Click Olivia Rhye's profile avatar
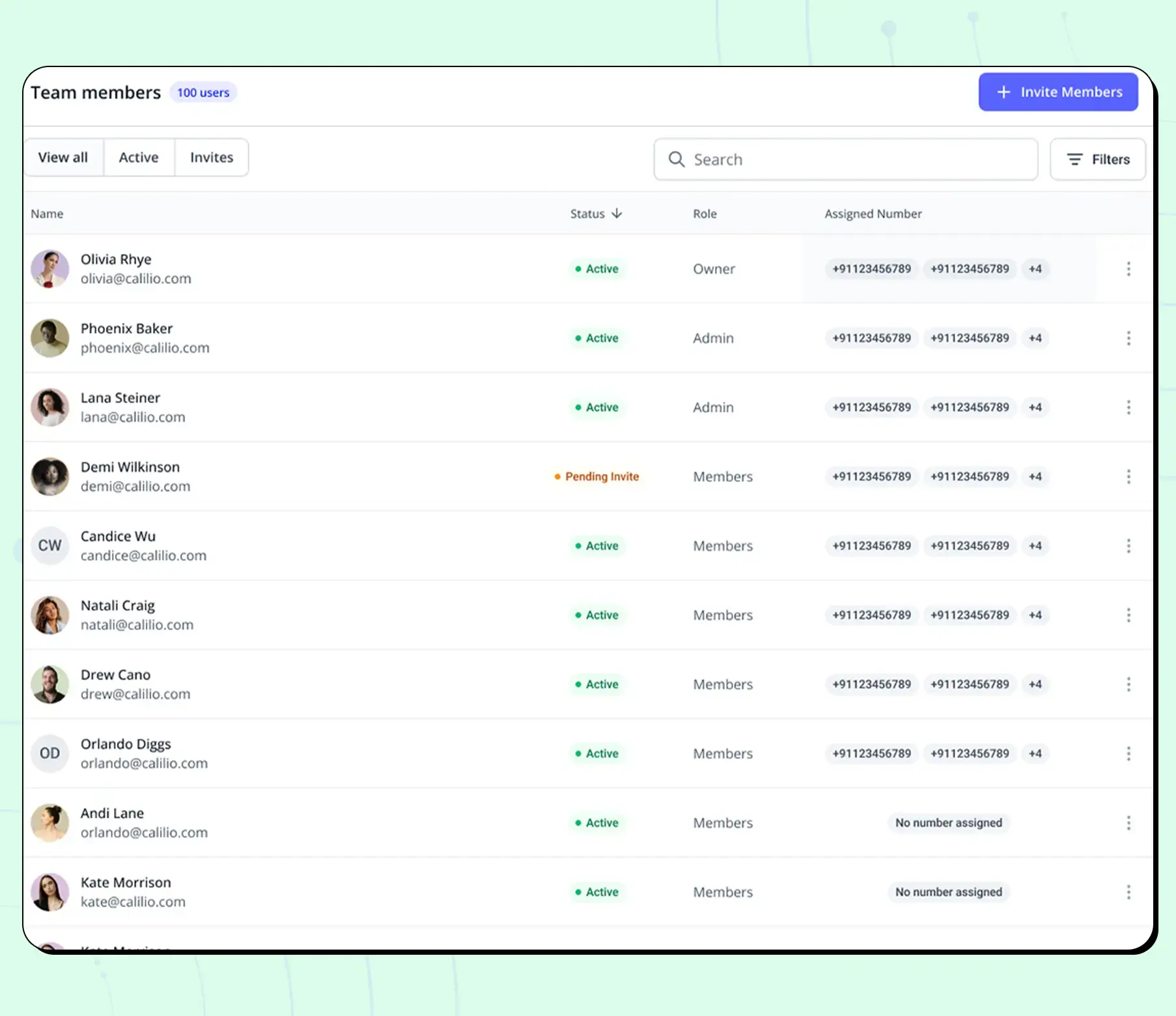 click(50, 269)
